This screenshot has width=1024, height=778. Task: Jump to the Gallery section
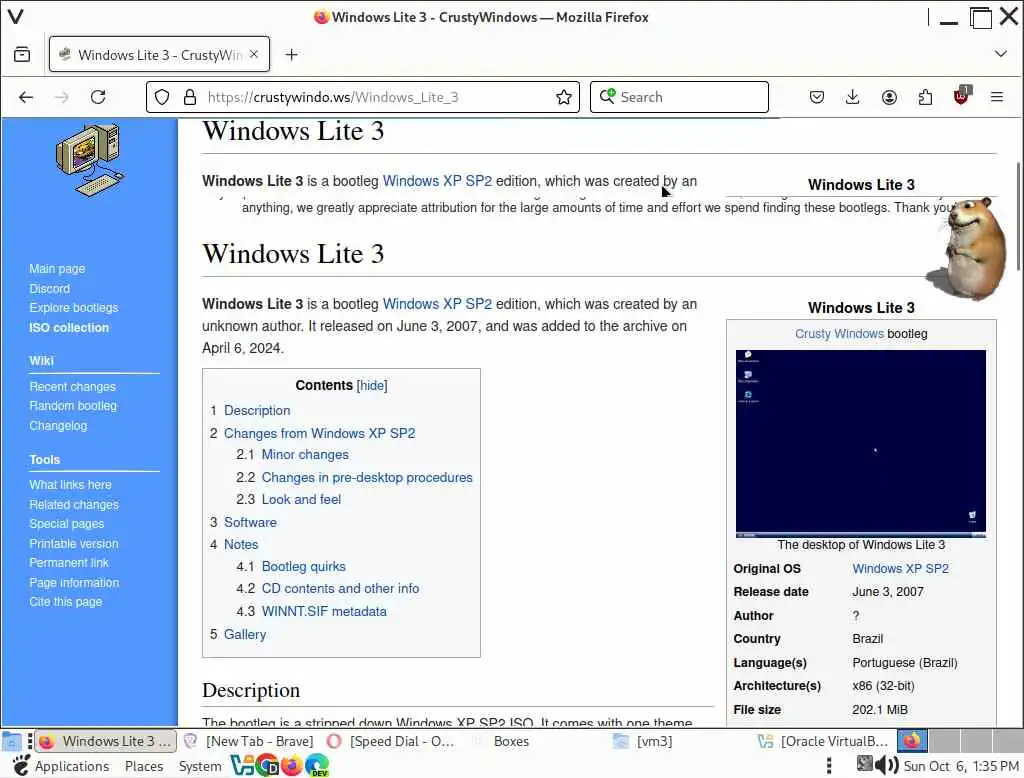(x=245, y=634)
